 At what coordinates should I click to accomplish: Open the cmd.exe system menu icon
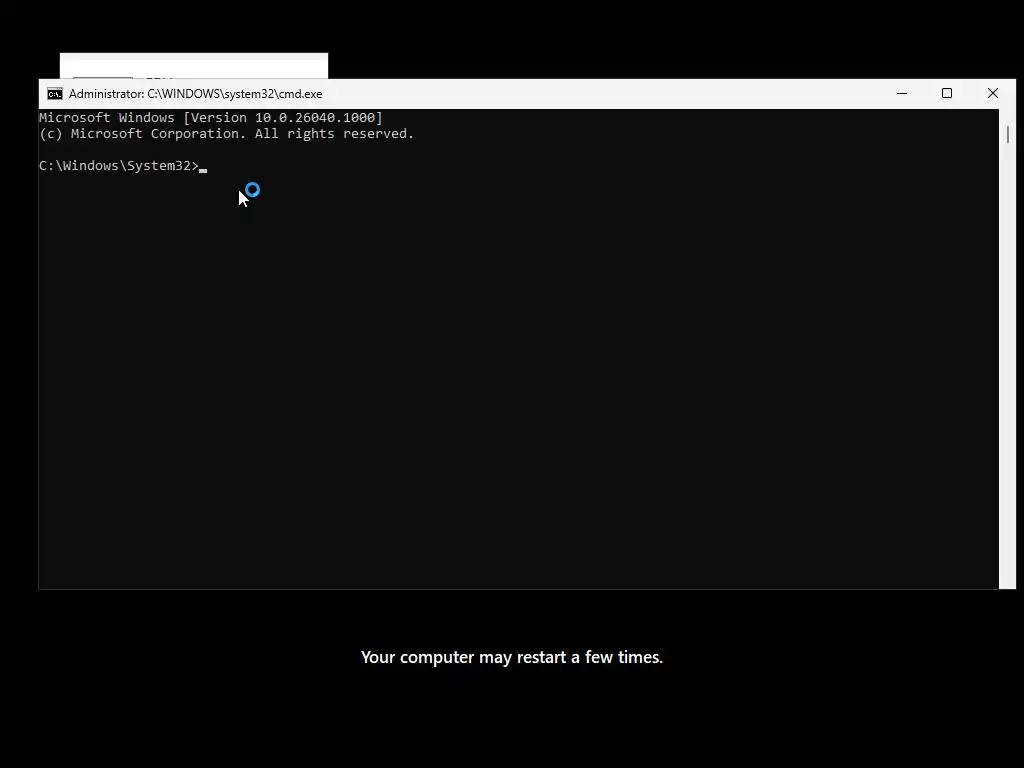tap(55, 94)
